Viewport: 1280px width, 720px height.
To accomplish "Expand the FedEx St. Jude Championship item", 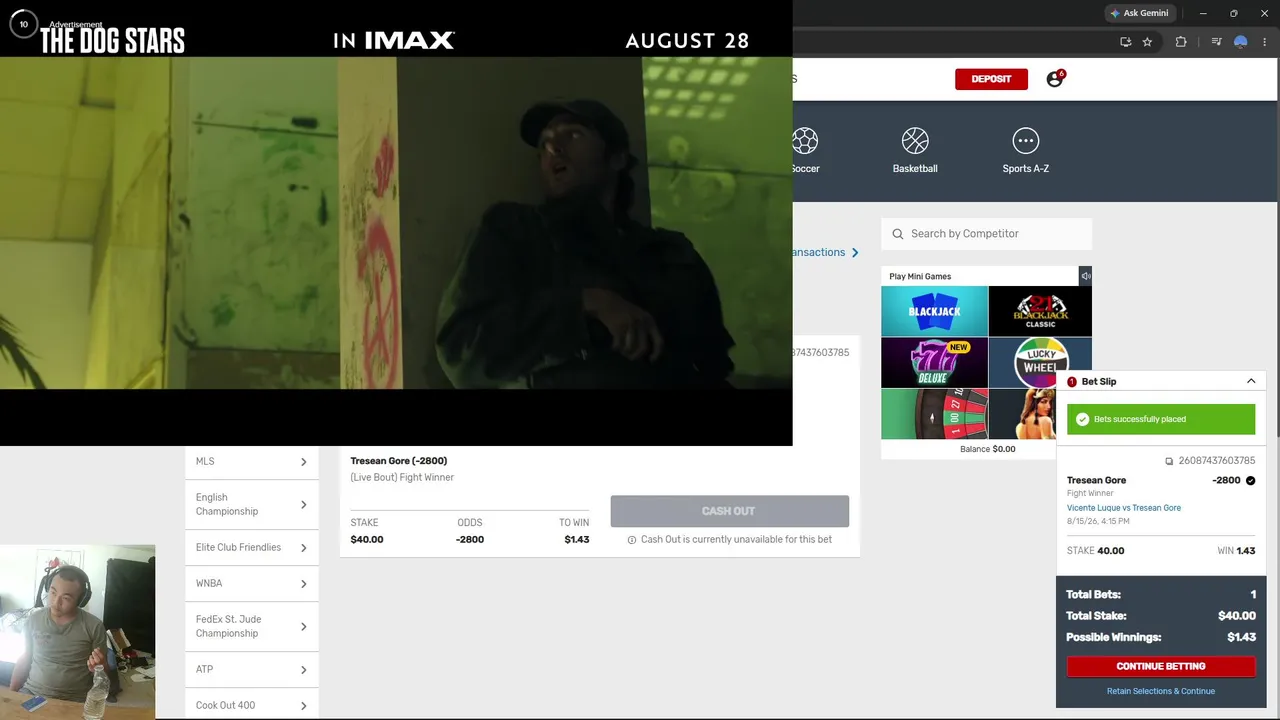I will point(252,626).
